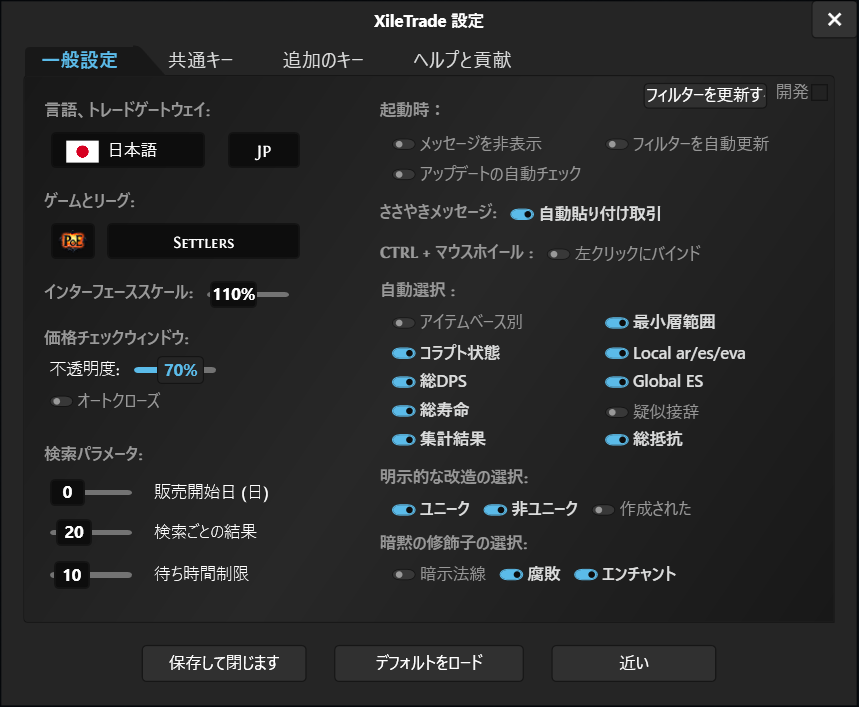Enable 疑似接辞 toggle
859x707 pixels.
(x=617, y=412)
